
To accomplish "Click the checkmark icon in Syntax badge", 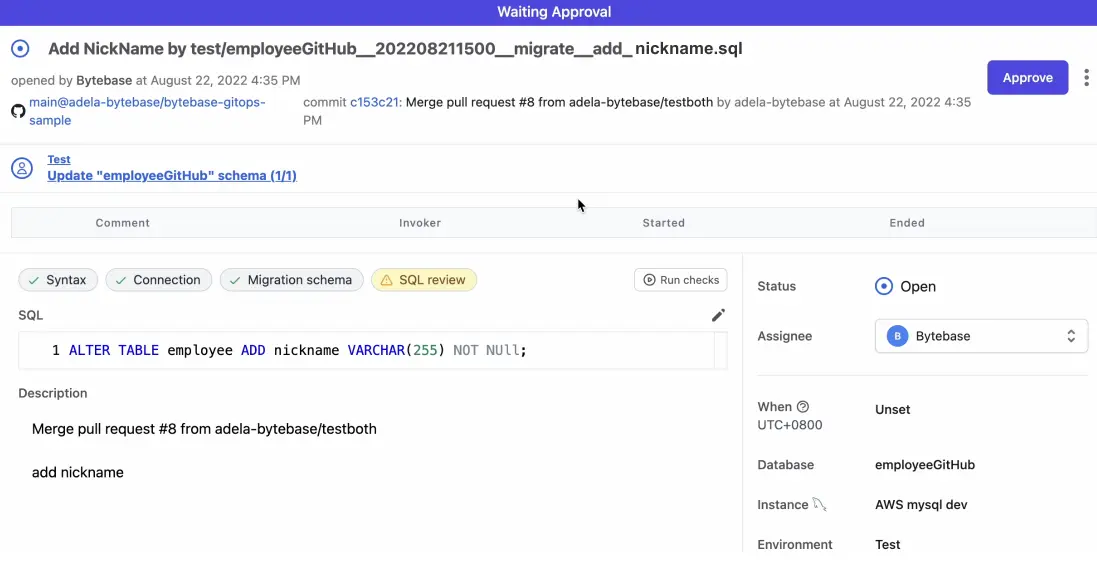I will click(x=34, y=281).
